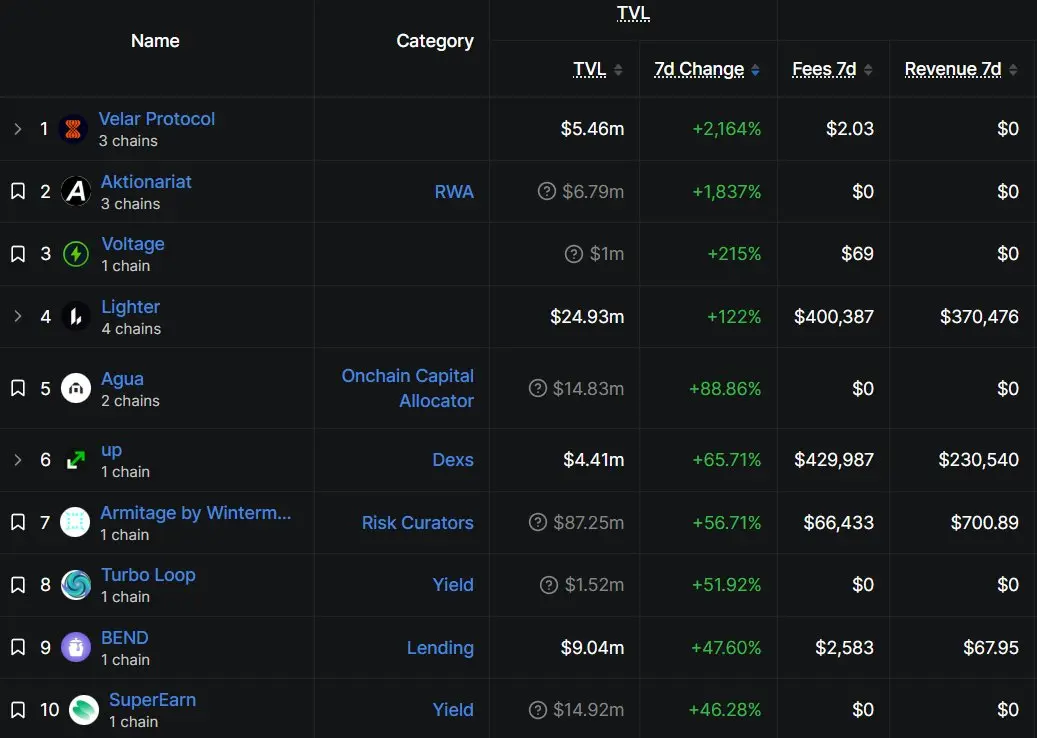This screenshot has height=738, width=1037.
Task: Open the RWA category link
Action: click(x=454, y=192)
